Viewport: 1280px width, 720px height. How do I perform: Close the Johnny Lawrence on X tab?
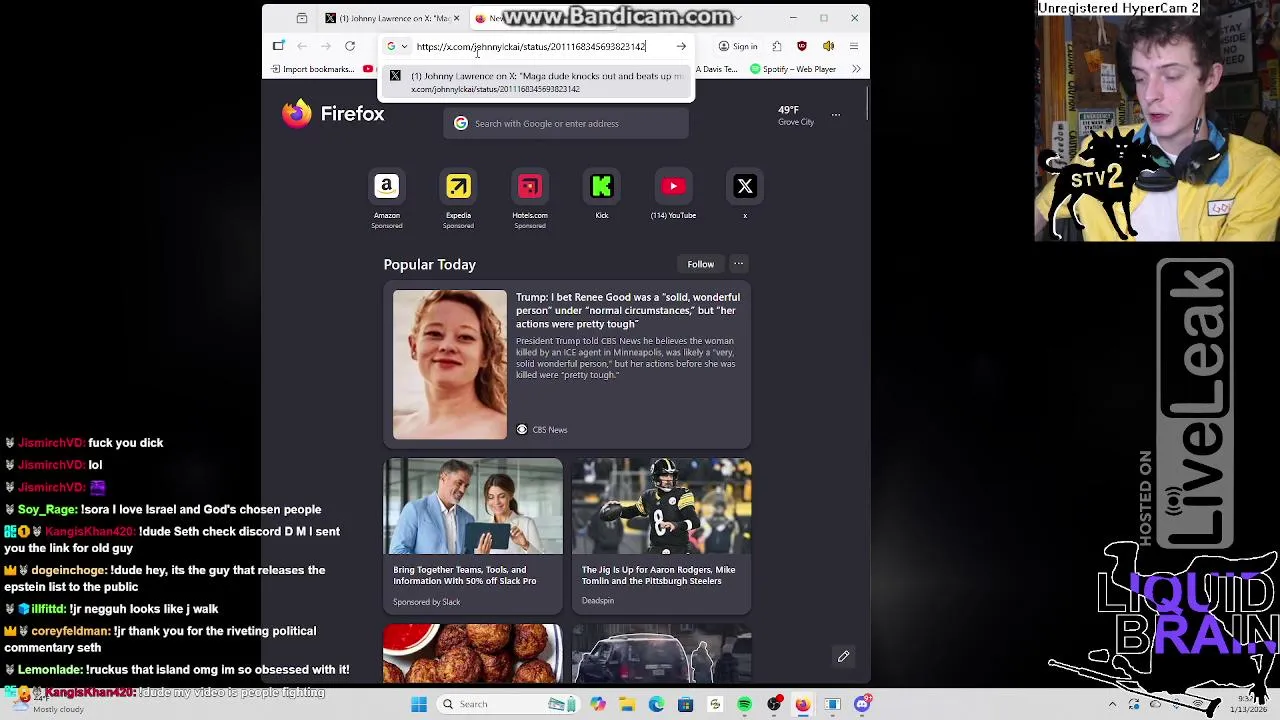click(456, 18)
